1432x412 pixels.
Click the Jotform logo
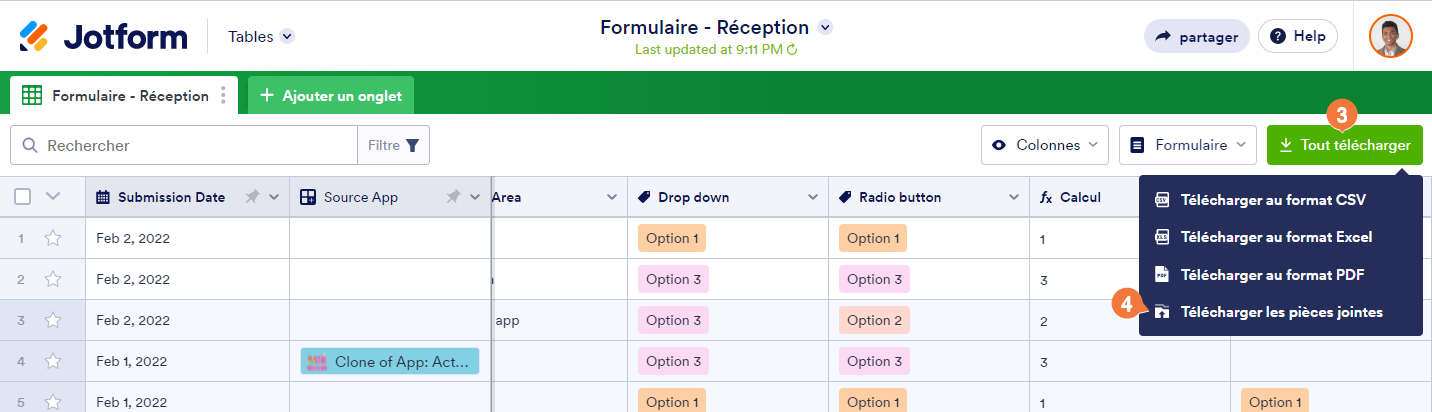point(103,37)
